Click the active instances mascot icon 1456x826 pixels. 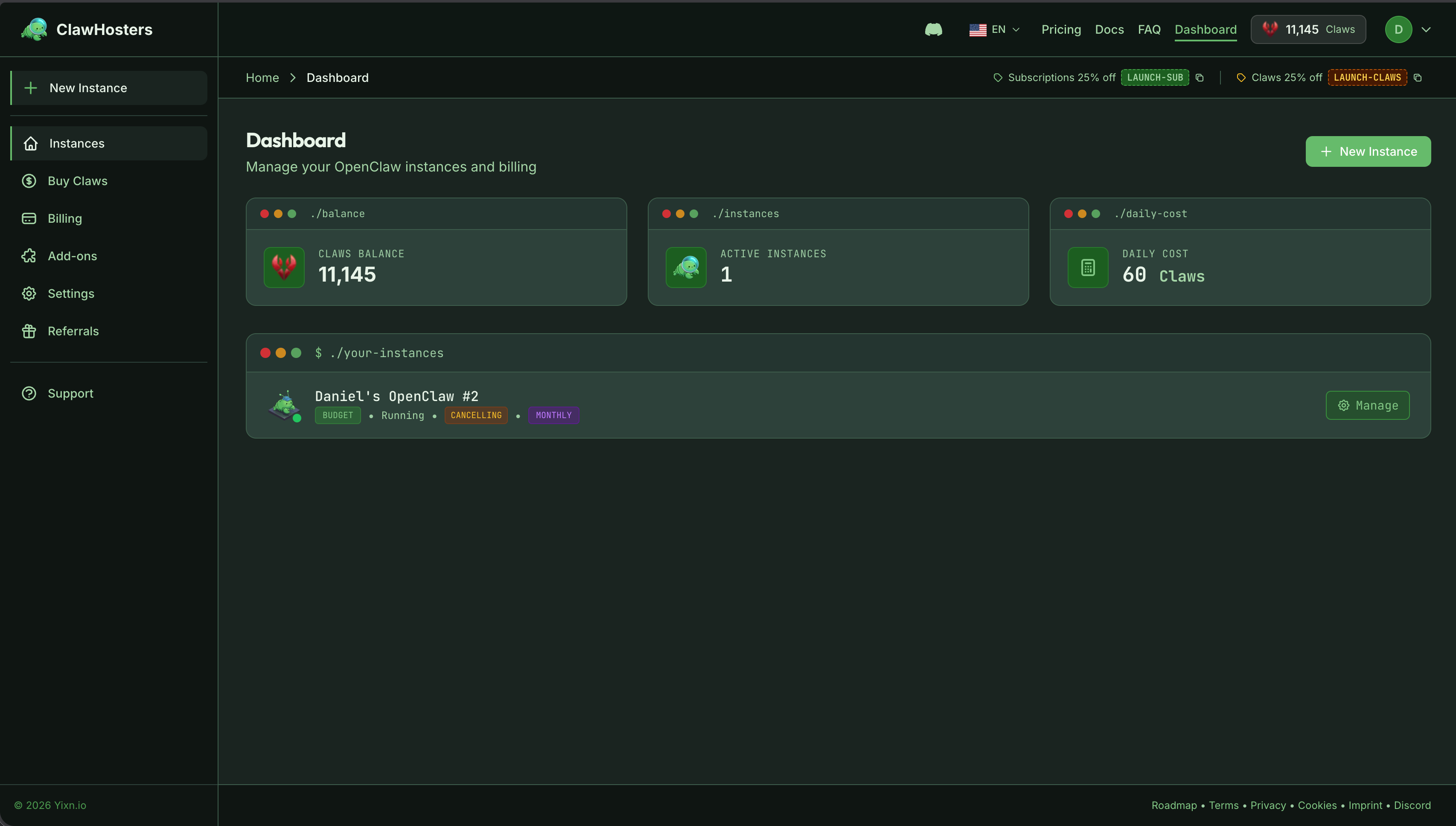pyautogui.click(x=685, y=267)
